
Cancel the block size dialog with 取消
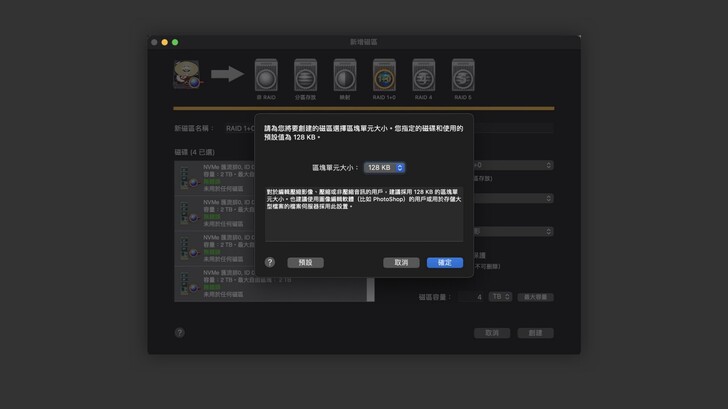[401, 263]
